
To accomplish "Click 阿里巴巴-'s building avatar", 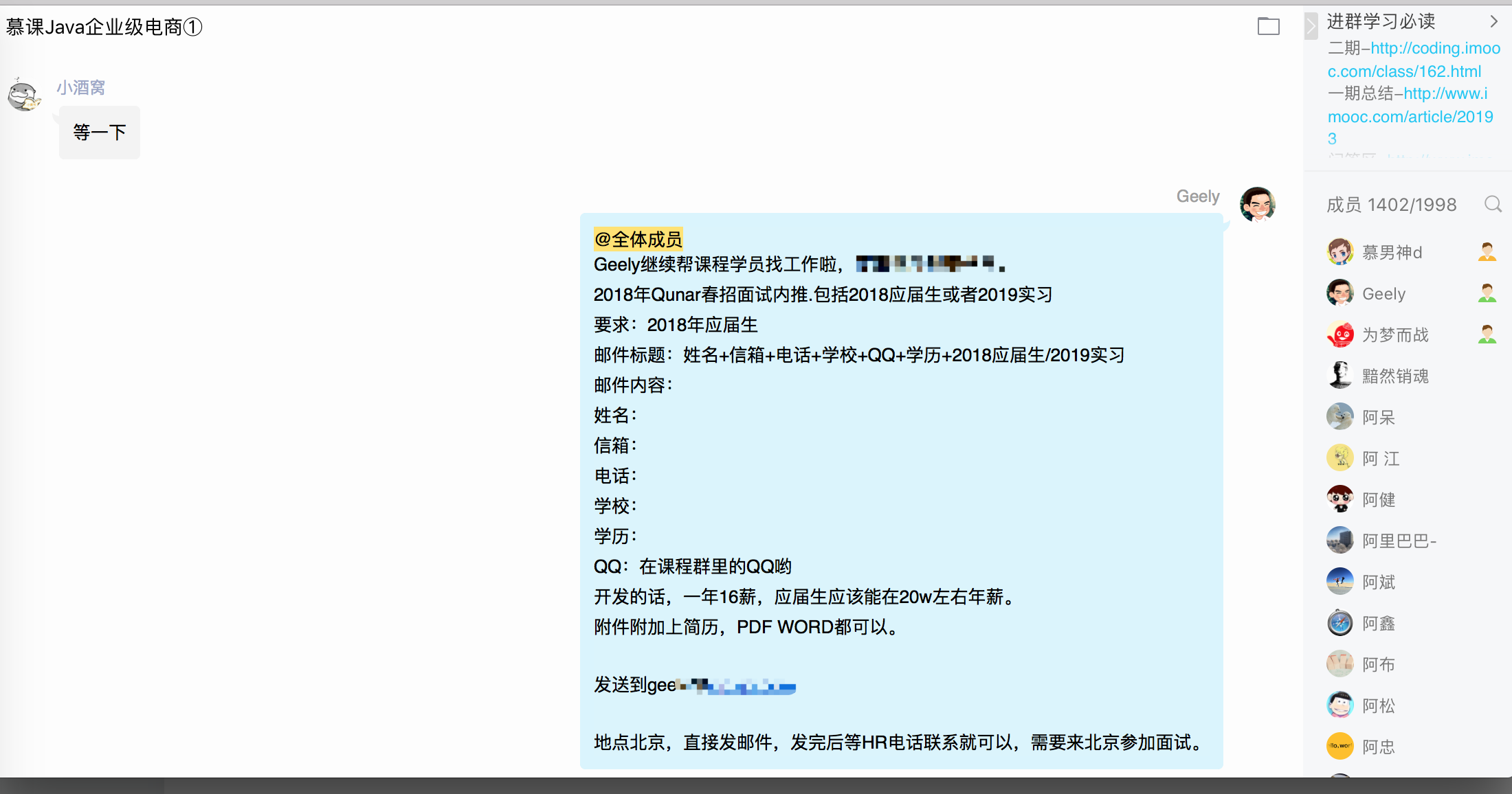I will [x=1339, y=540].
